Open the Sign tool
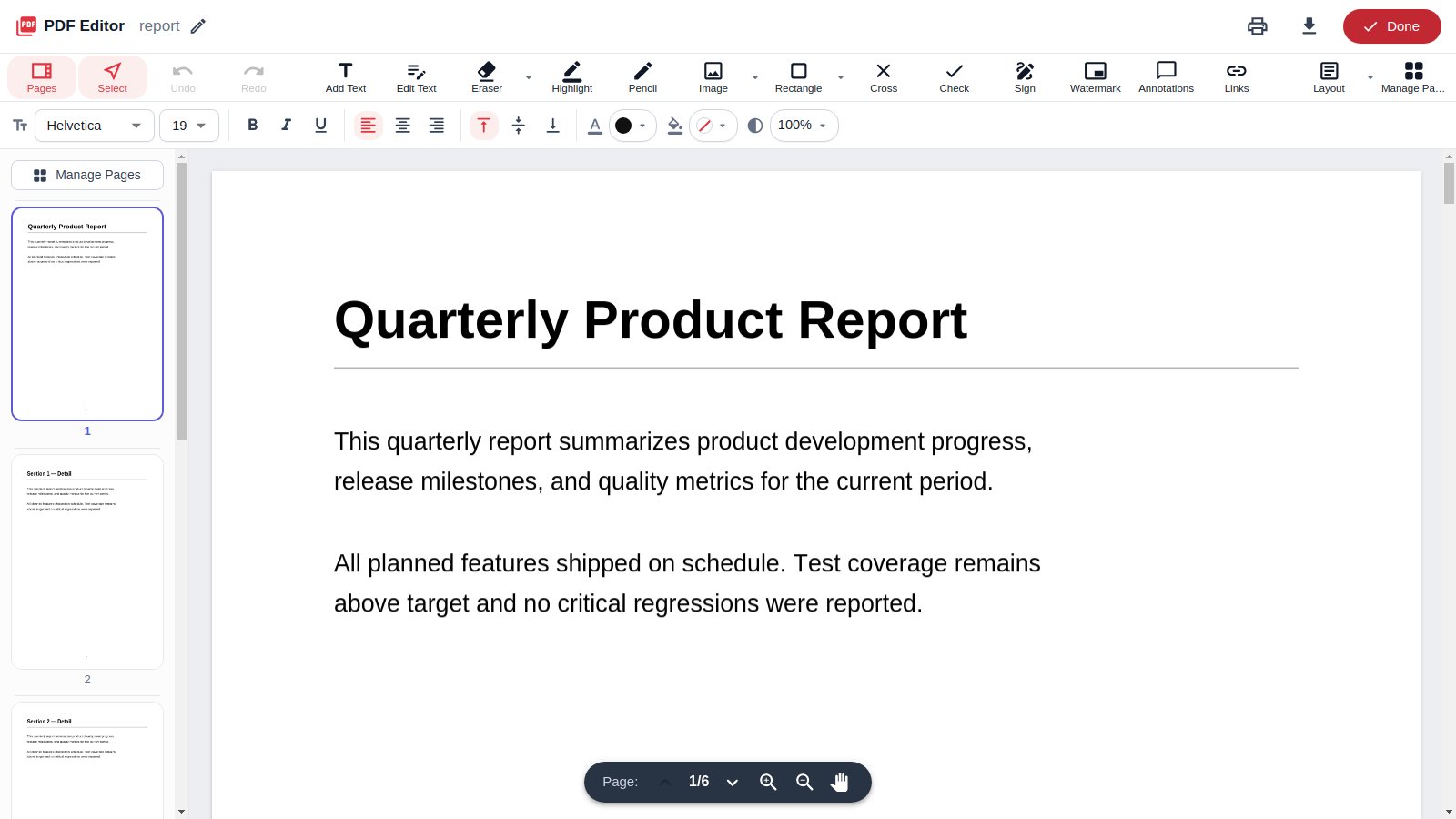 coord(1025,77)
